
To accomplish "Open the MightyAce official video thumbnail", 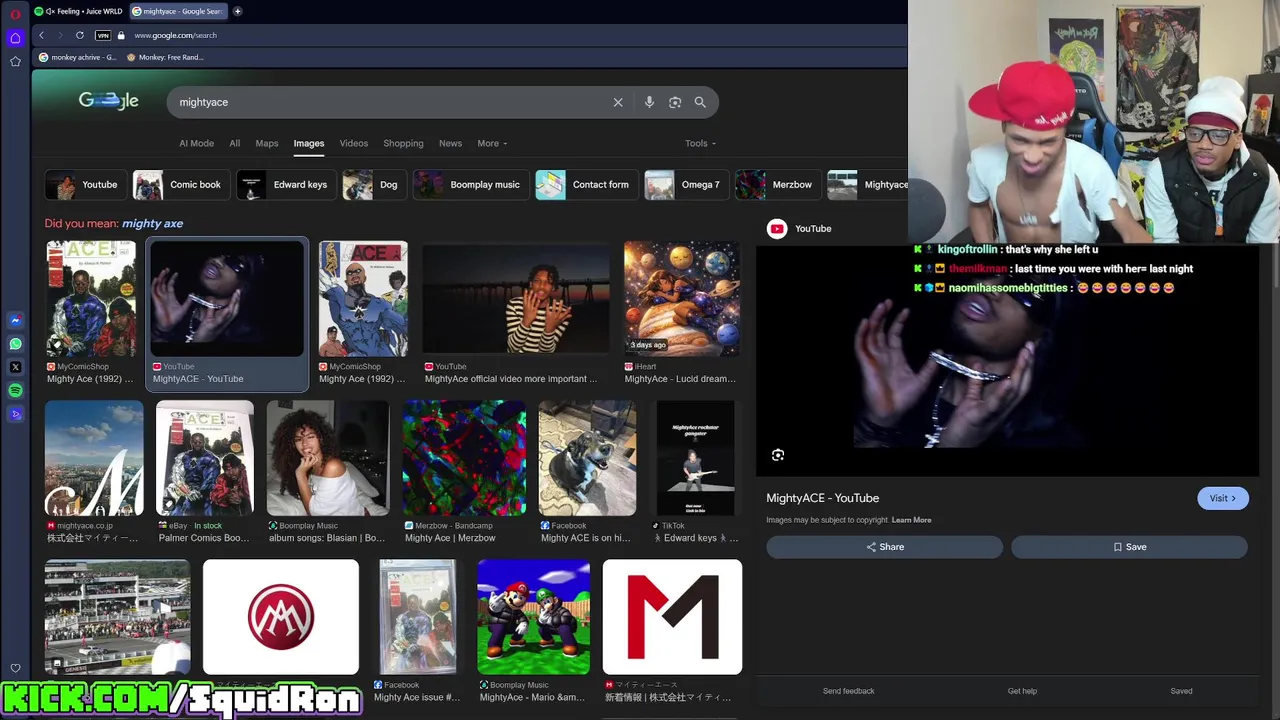I will tap(516, 298).
